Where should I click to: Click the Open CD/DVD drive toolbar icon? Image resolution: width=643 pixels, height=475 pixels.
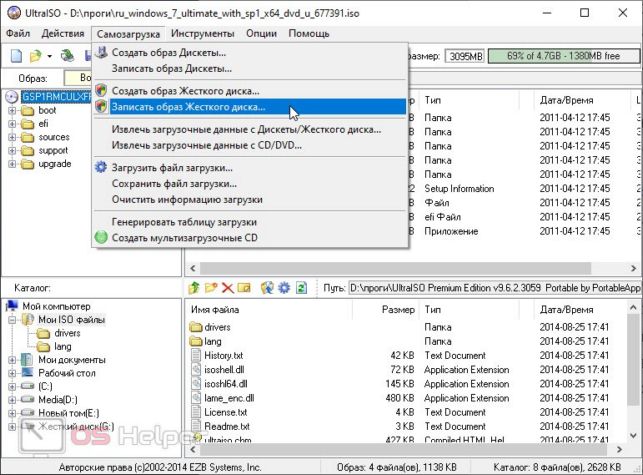point(67,55)
